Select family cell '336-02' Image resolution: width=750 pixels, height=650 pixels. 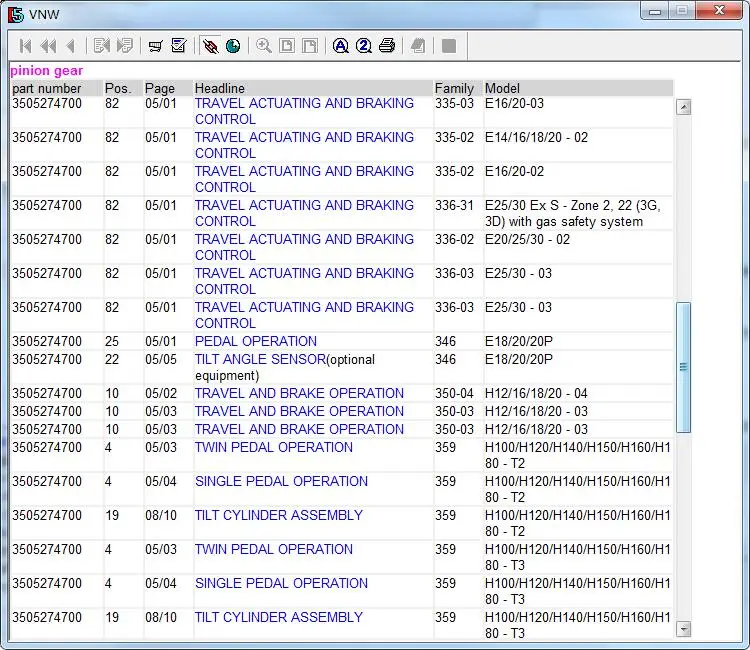coord(454,239)
